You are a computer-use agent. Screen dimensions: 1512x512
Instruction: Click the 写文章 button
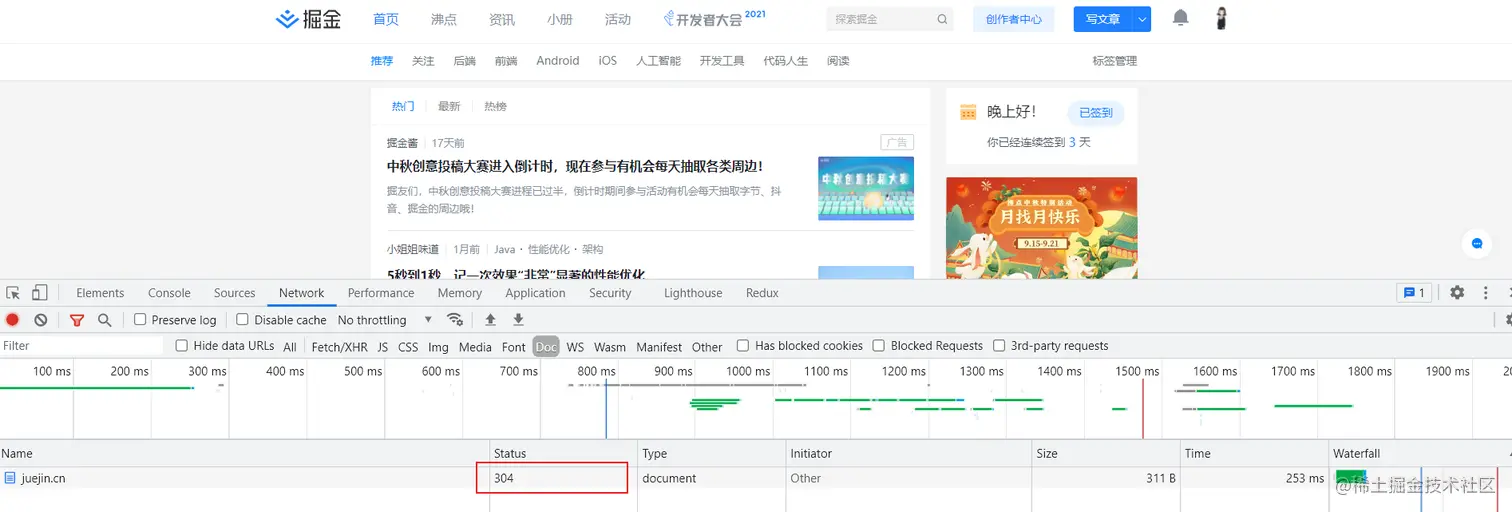click(1102, 19)
